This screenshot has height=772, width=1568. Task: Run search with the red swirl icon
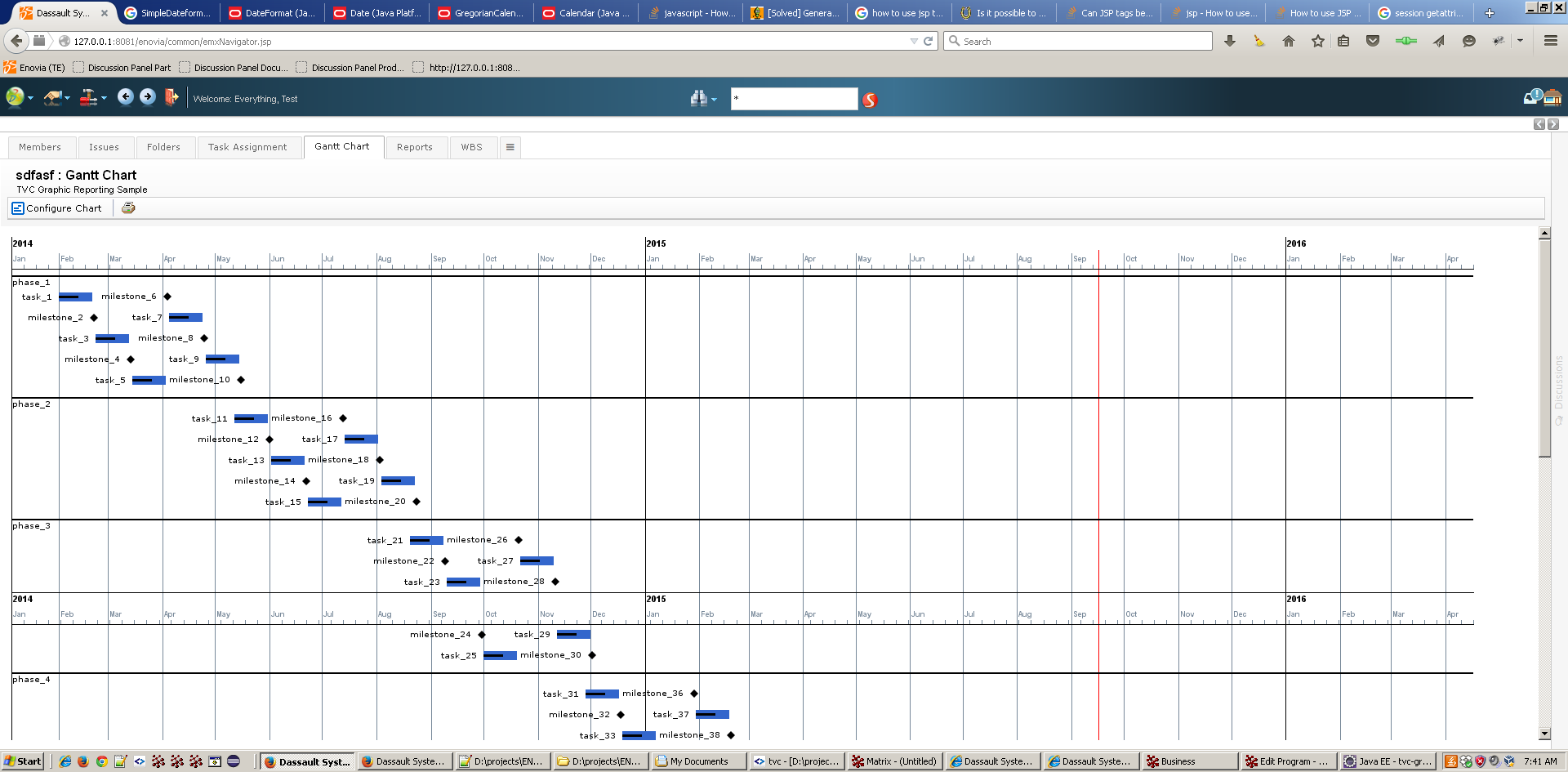[870, 100]
